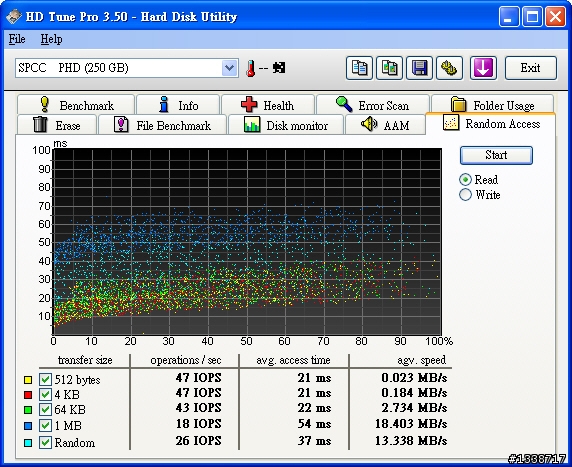The width and height of the screenshot is (572, 467).
Task: Open the Benchmark tab
Action: (76, 105)
